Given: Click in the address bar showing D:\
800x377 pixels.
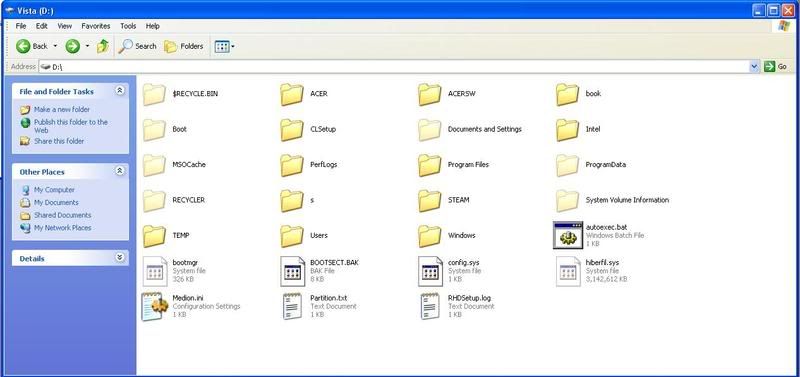Looking at the screenshot, I should [394, 67].
